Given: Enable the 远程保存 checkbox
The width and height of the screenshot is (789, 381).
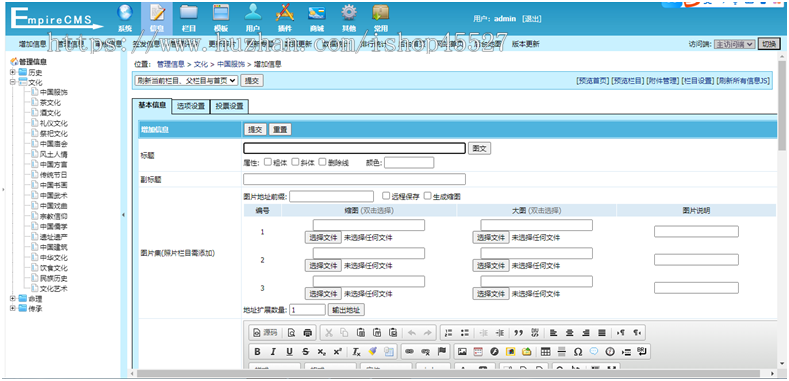Looking at the screenshot, I should tap(386, 196).
